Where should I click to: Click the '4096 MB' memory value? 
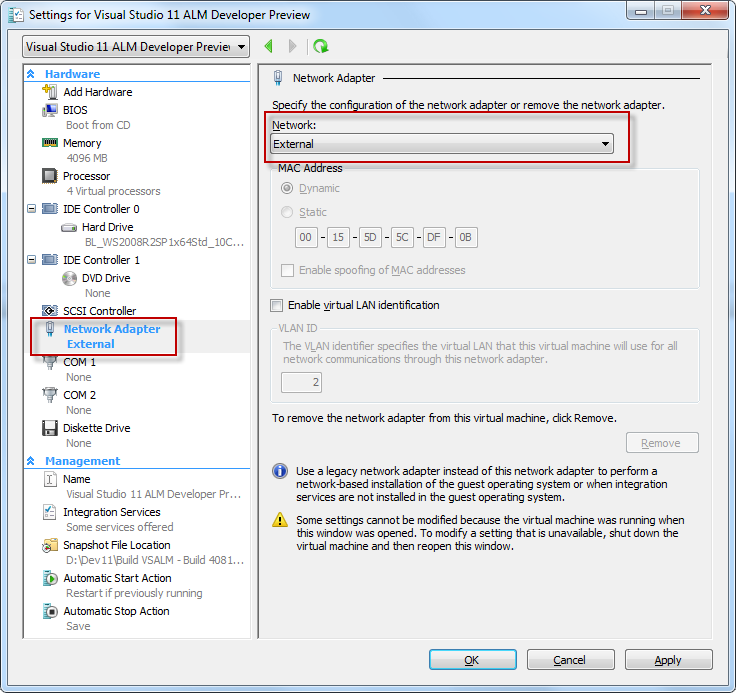[87, 158]
